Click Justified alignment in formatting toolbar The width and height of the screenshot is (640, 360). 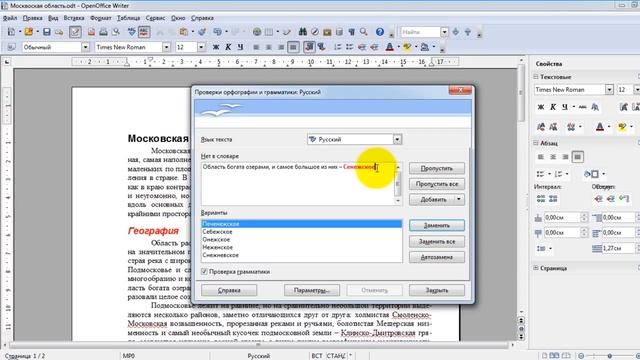coord(293,47)
